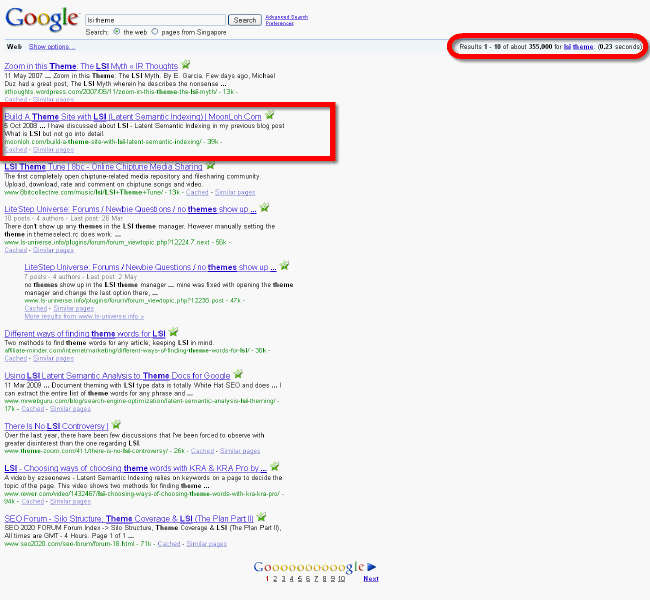The height and width of the screenshot is (600, 650).
Task: Click the Search button
Action: [245, 20]
